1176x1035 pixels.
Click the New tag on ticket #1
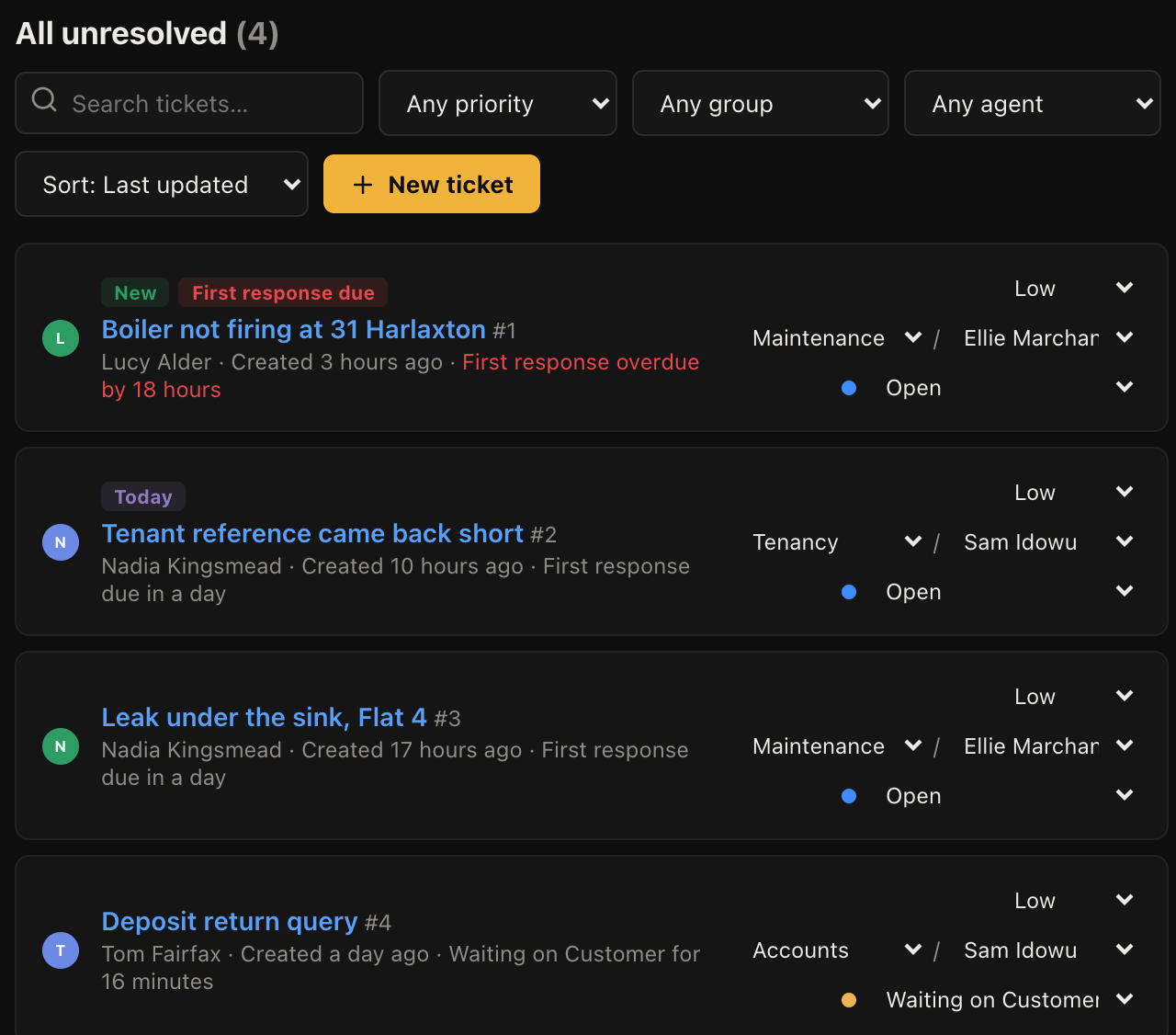pyautogui.click(x=135, y=292)
